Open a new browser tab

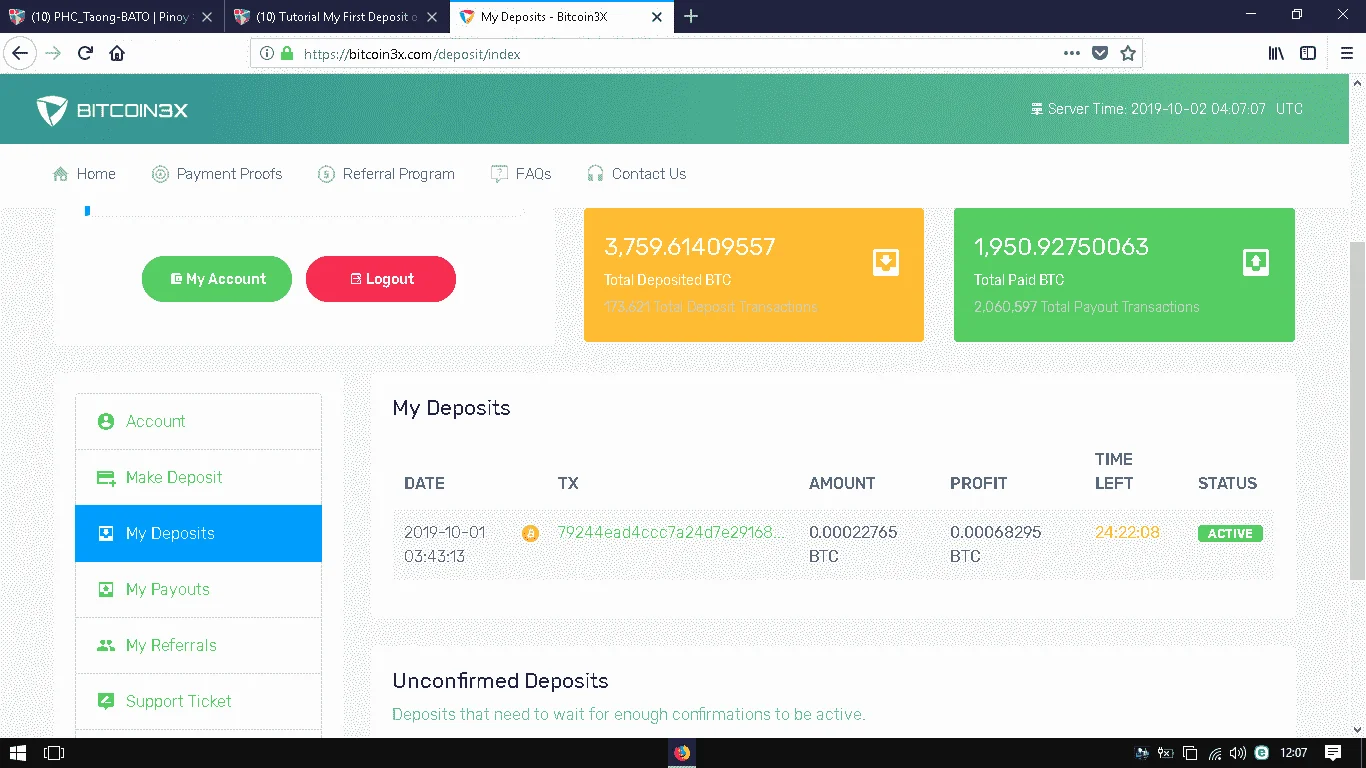coord(691,16)
